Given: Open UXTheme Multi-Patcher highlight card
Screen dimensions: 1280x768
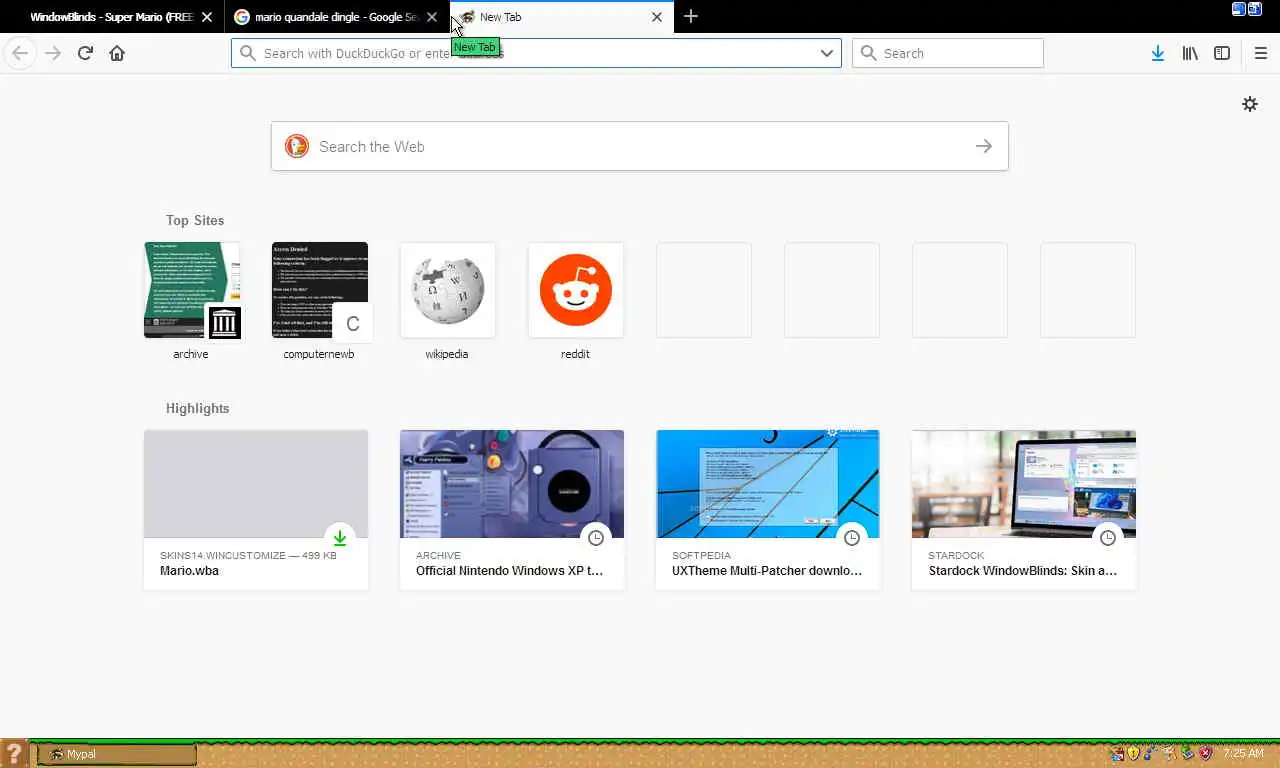Looking at the screenshot, I should tap(768, 510).
